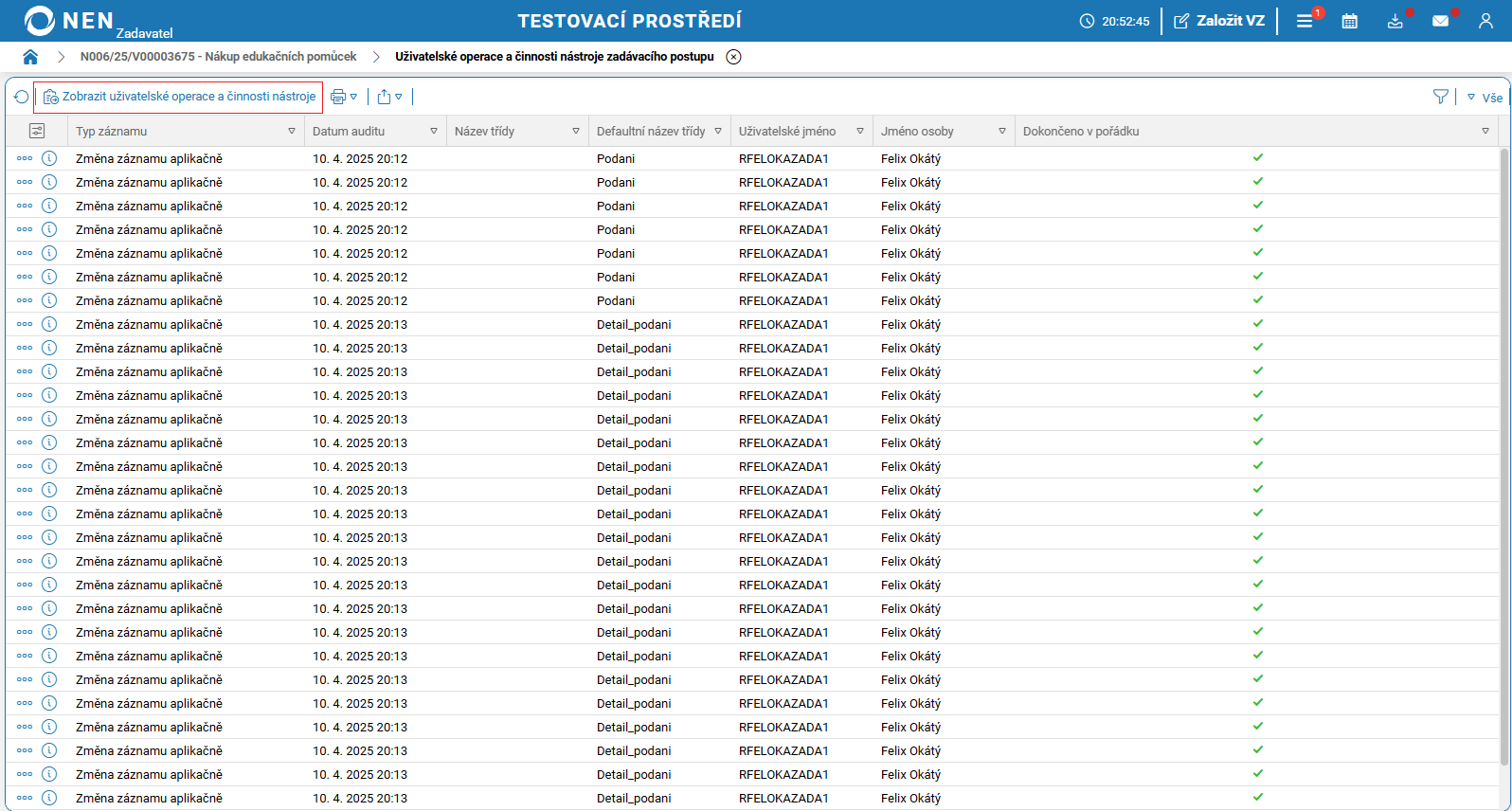Open the user profile icon

click(x=1485, y=21)
